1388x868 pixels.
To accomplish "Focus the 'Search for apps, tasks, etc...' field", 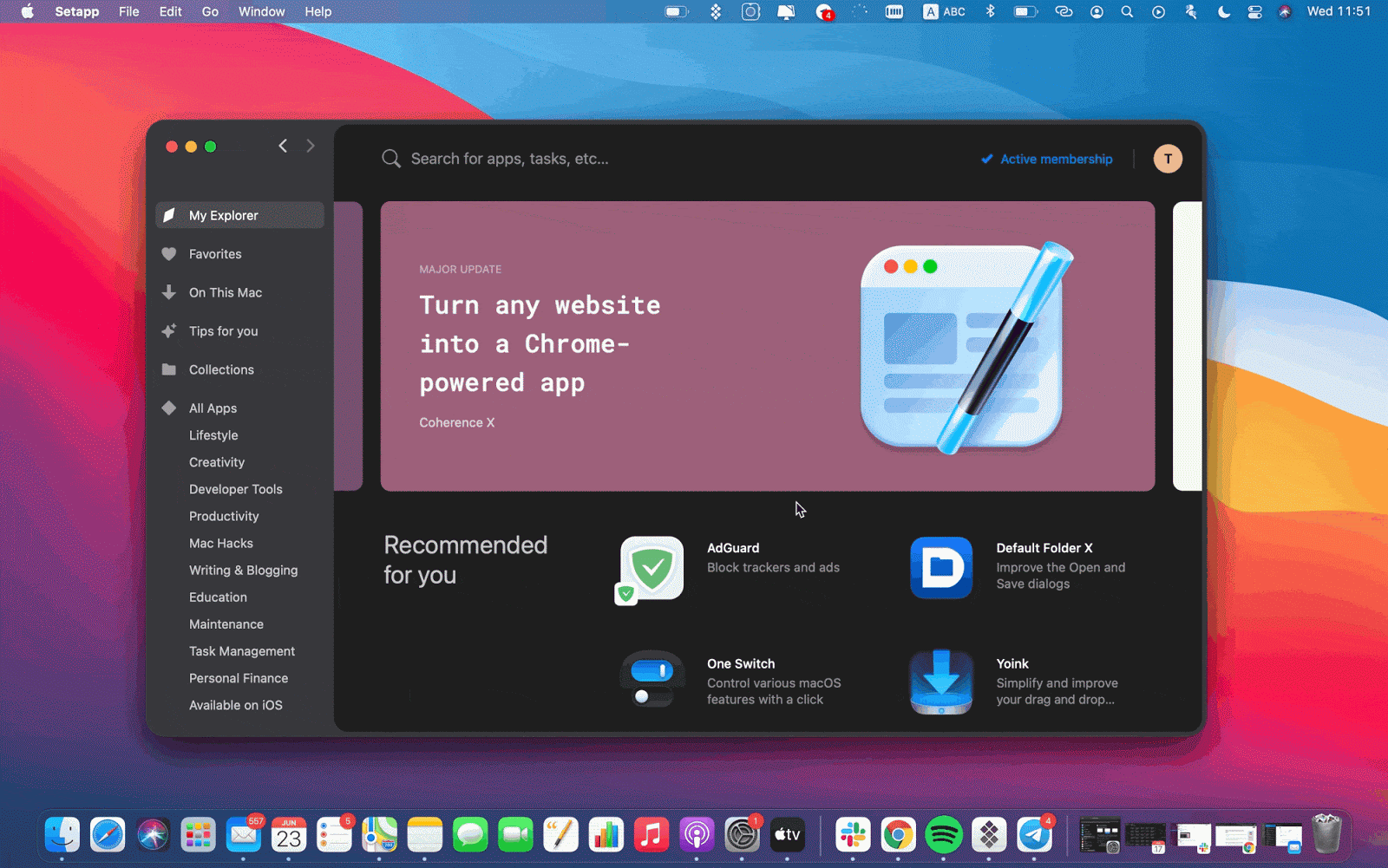I will pyautogui.click(x=509, y=159).
